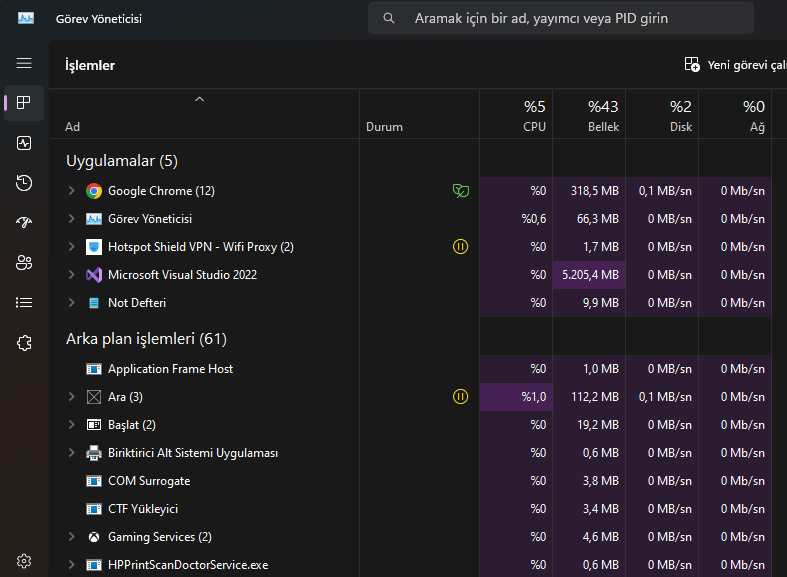787x577 pixels.
Task: Open the Performance page in sidebar
Action: pos(24,143)
